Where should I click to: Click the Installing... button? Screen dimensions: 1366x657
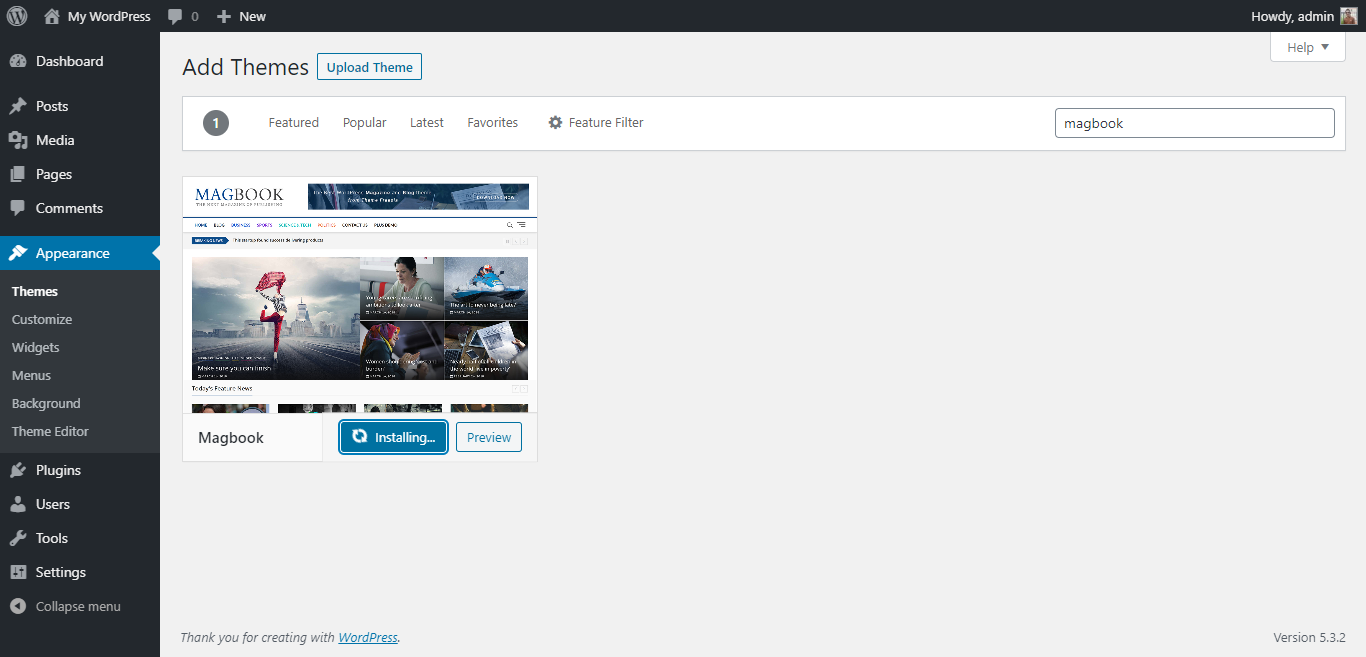pyautogui.click(x=393, y=437)
